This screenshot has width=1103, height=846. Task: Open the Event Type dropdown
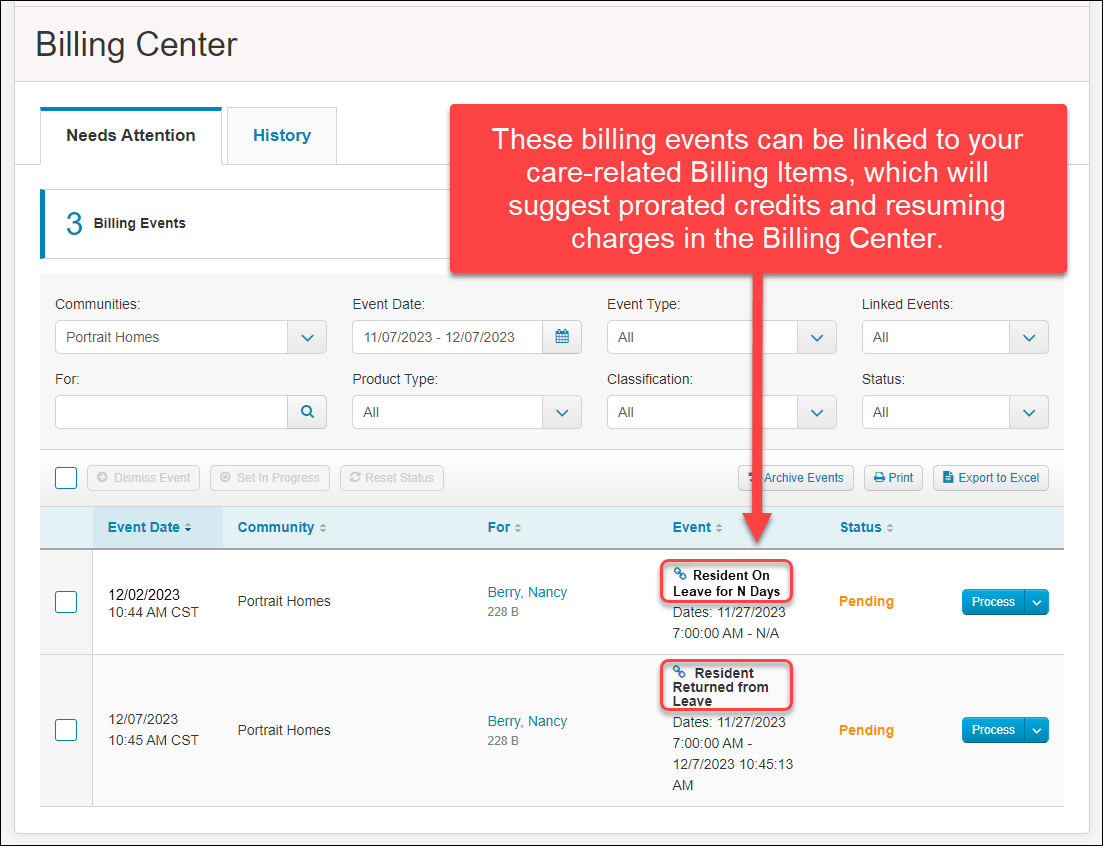(x=816, y=337)
